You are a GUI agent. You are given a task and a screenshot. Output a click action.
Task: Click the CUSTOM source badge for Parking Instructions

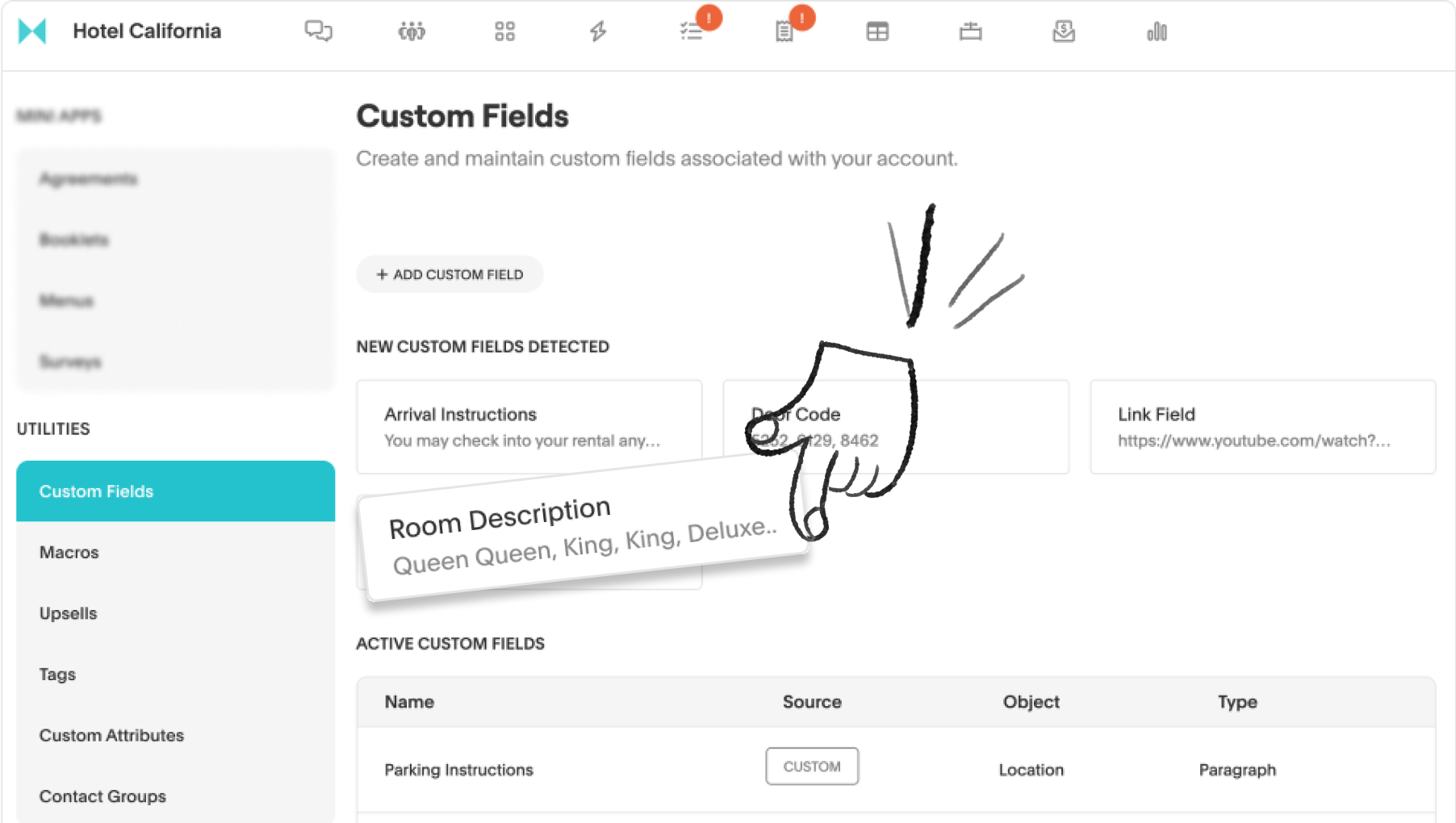pos(811,767)
